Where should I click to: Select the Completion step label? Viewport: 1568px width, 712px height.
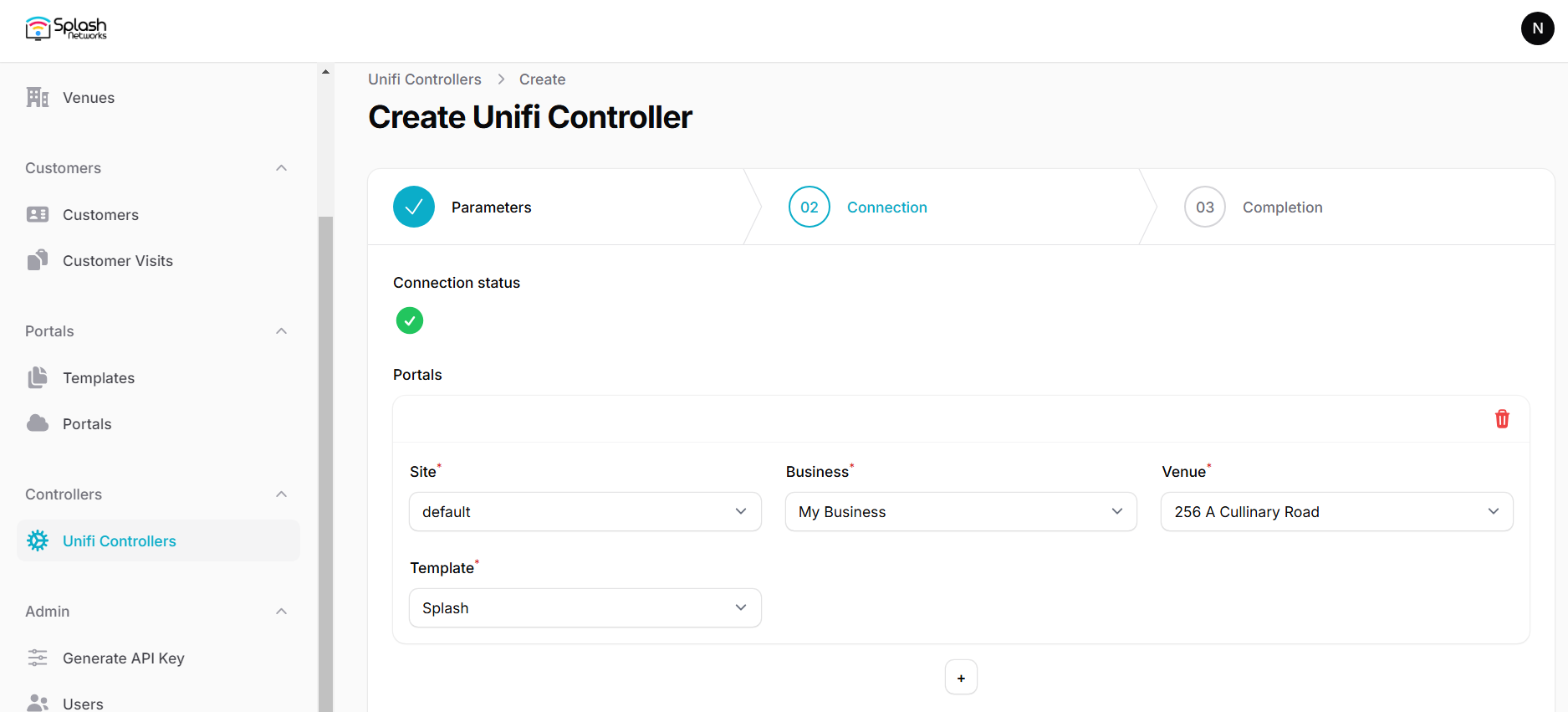(1282, 207)
